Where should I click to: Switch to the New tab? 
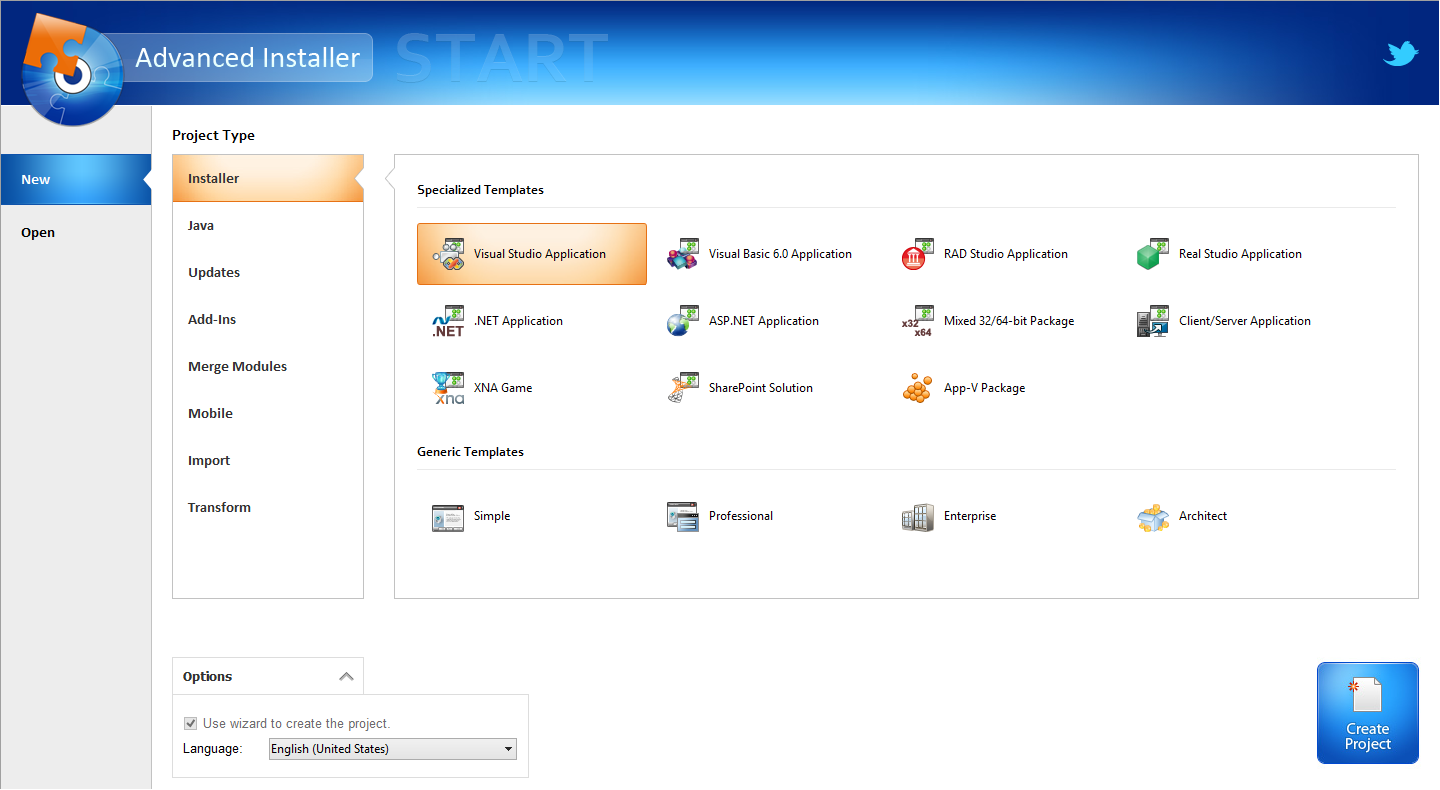[x=76, y=180]
